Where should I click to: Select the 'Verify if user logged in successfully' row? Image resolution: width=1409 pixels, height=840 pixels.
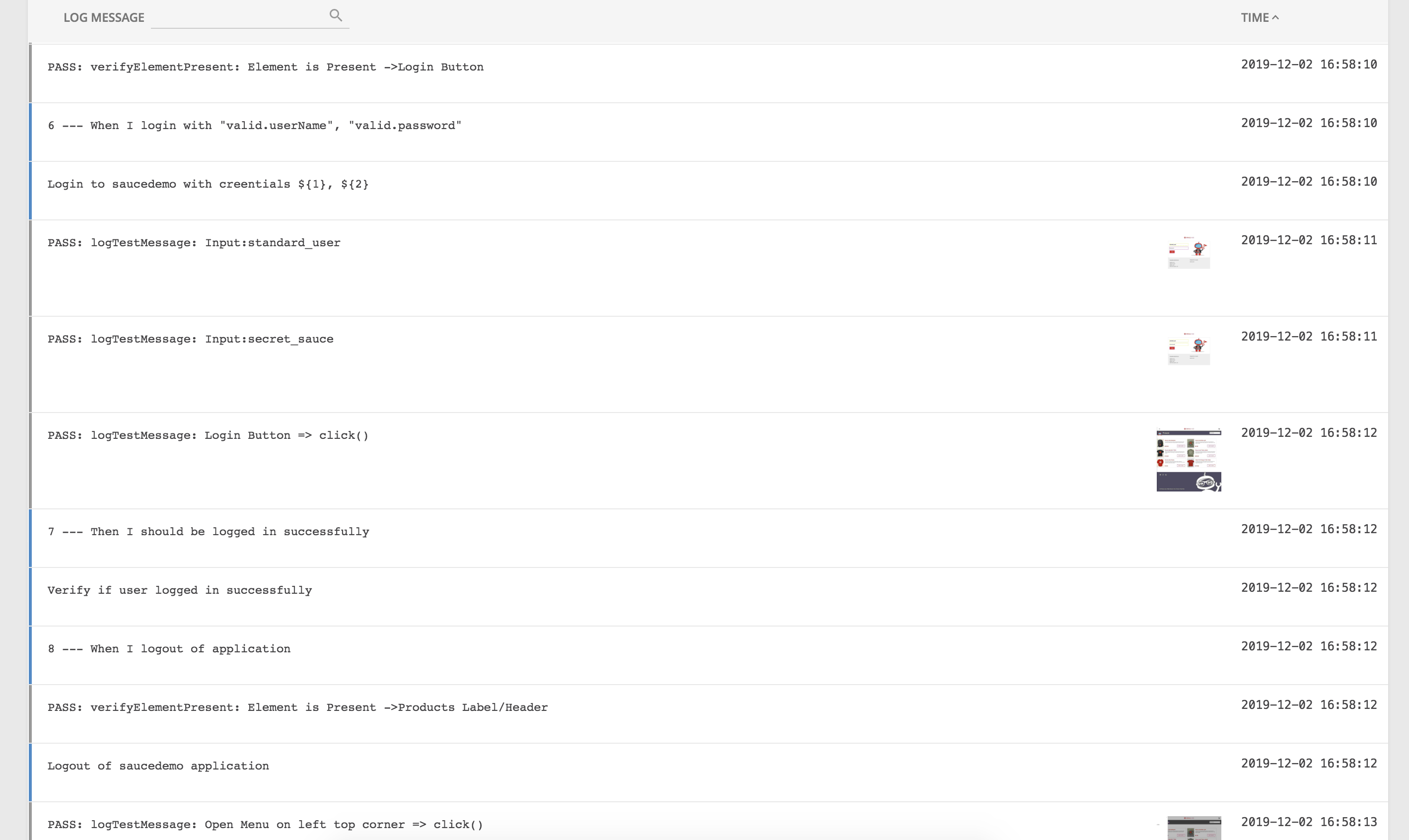click(x=179, y=590)
